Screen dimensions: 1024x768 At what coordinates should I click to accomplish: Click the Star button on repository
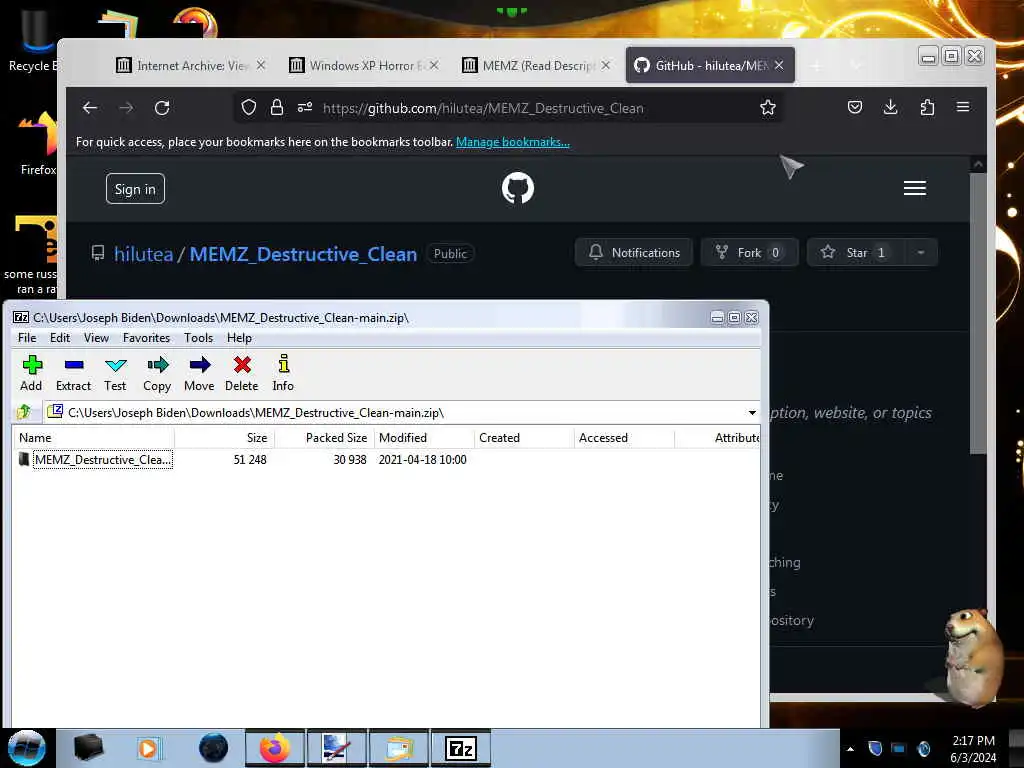point(856,253)
